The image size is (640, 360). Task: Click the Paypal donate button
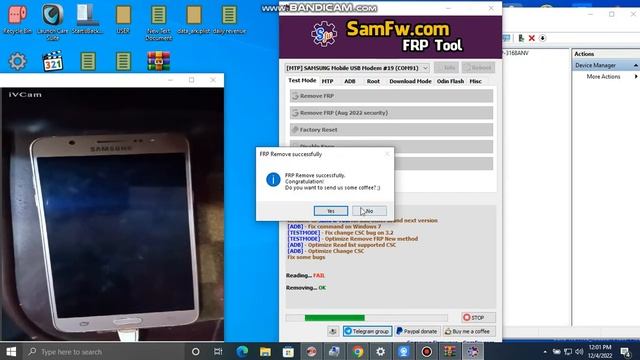click(417, 331)
